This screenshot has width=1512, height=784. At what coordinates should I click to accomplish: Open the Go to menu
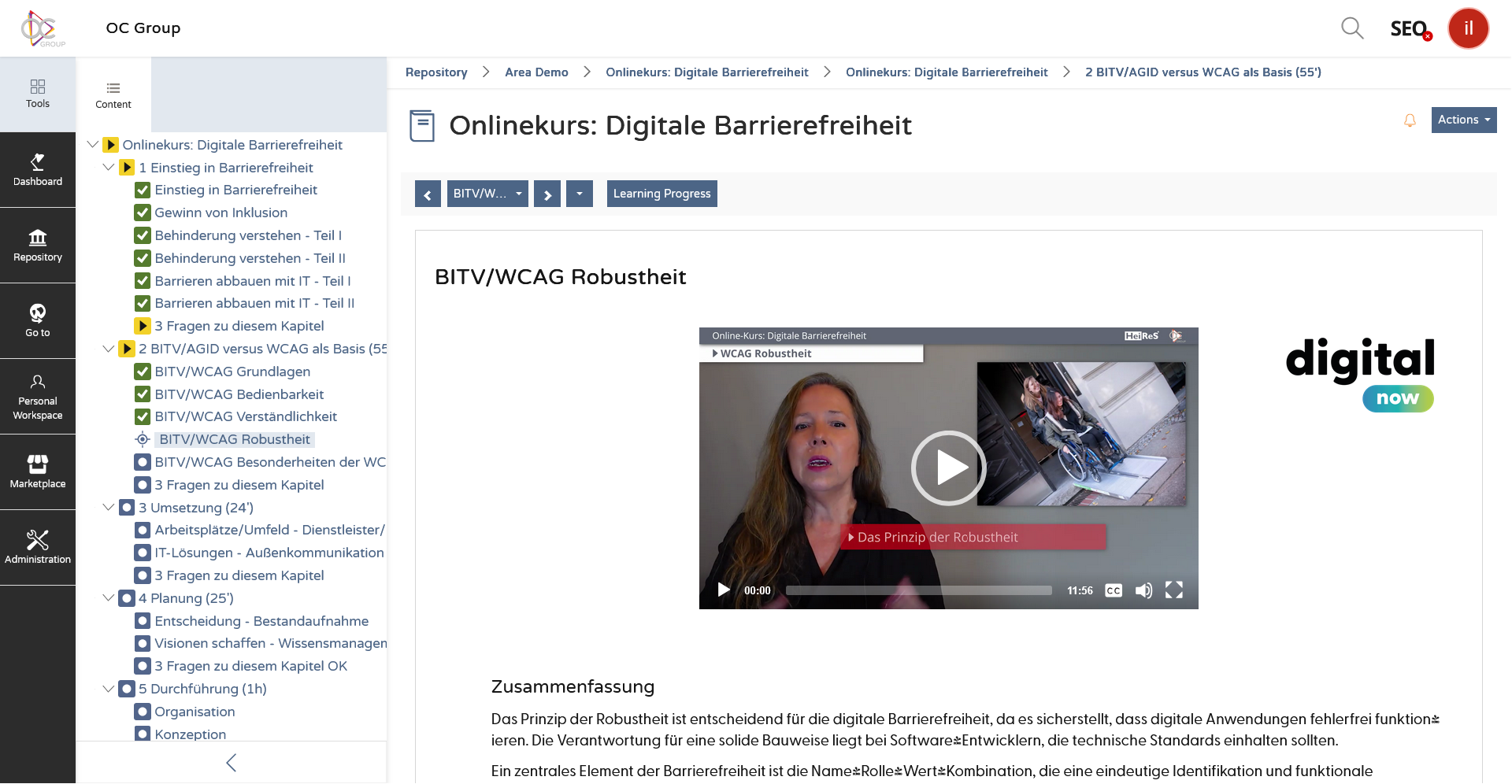pos(38,321)
